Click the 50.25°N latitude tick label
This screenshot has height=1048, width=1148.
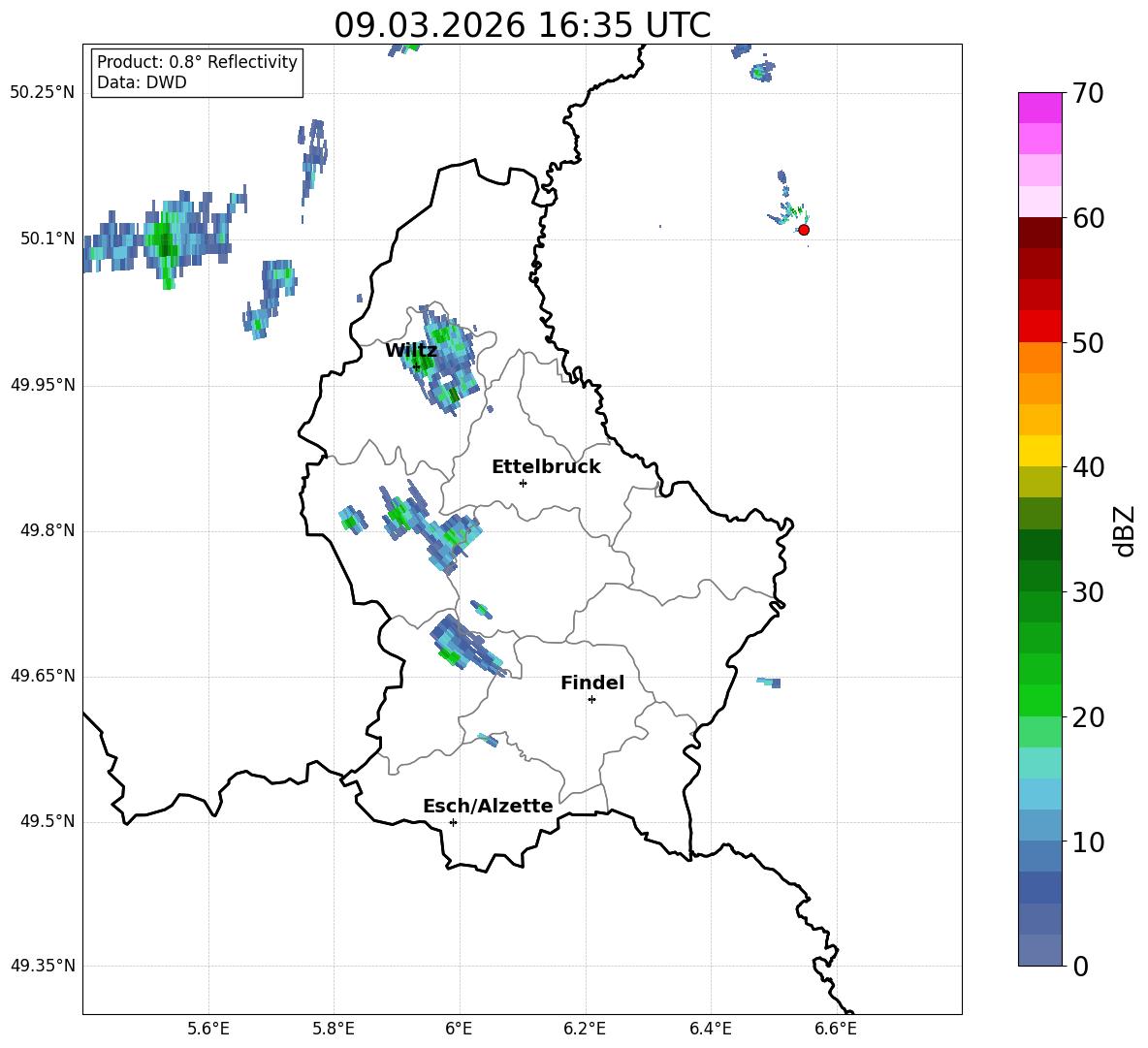[43, 92]
